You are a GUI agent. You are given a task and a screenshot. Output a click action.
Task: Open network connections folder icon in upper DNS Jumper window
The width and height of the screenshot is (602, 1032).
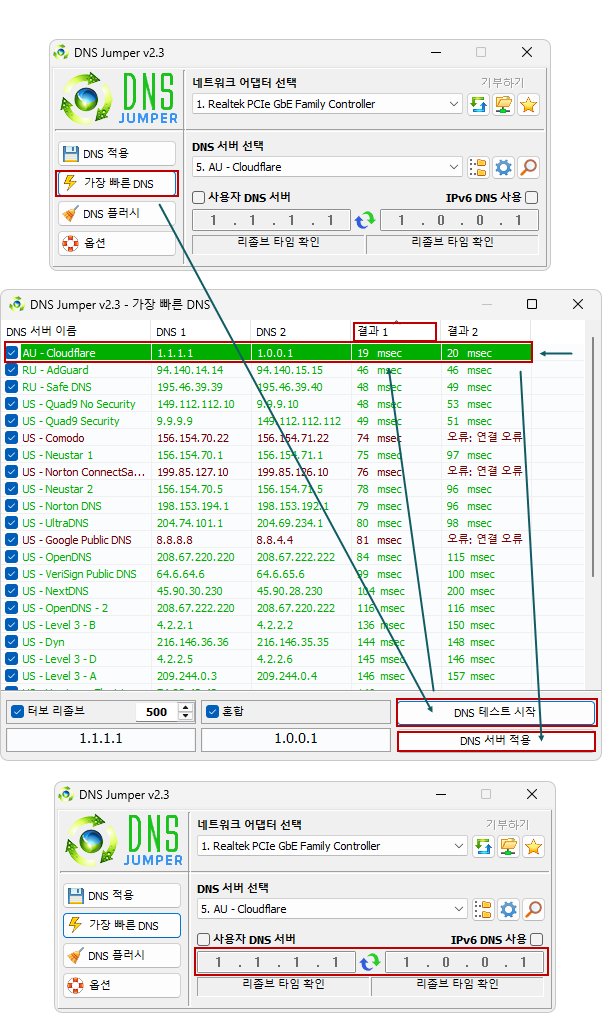(503, 105)
